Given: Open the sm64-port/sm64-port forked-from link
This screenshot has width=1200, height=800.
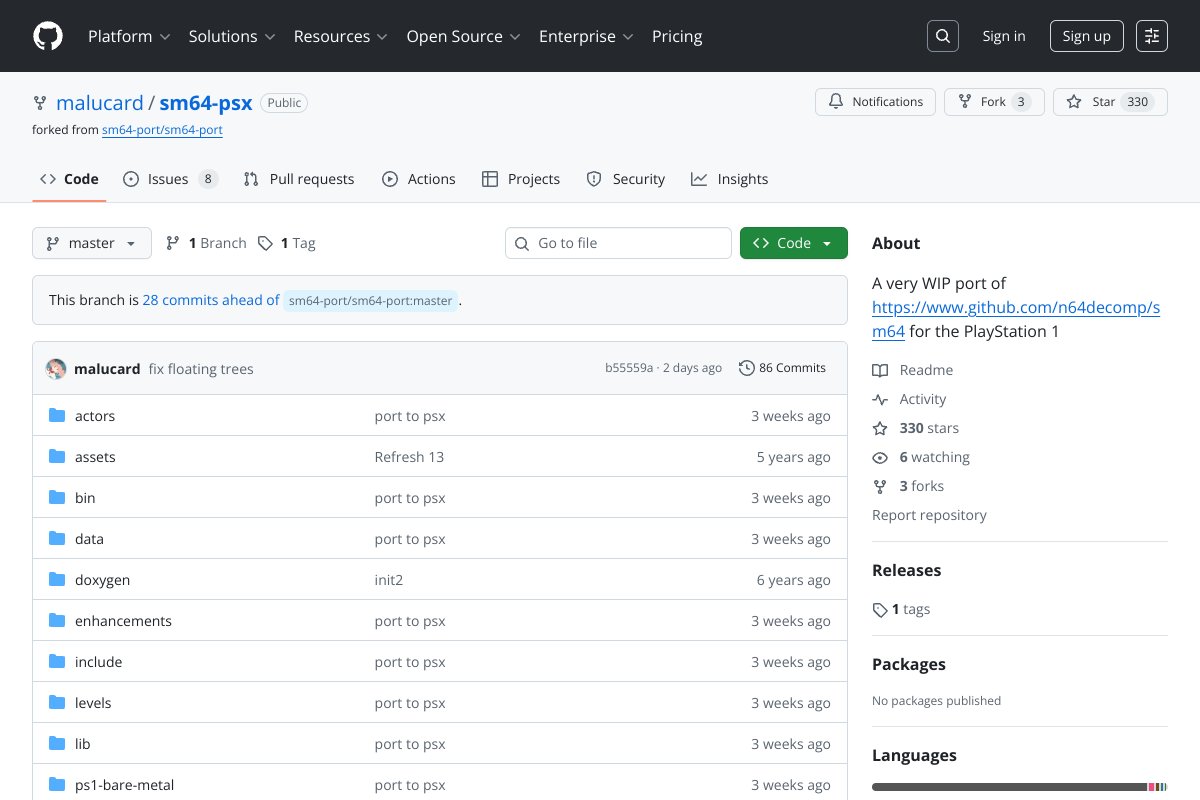Looking at the screenshot, I should tap(162, 130).
